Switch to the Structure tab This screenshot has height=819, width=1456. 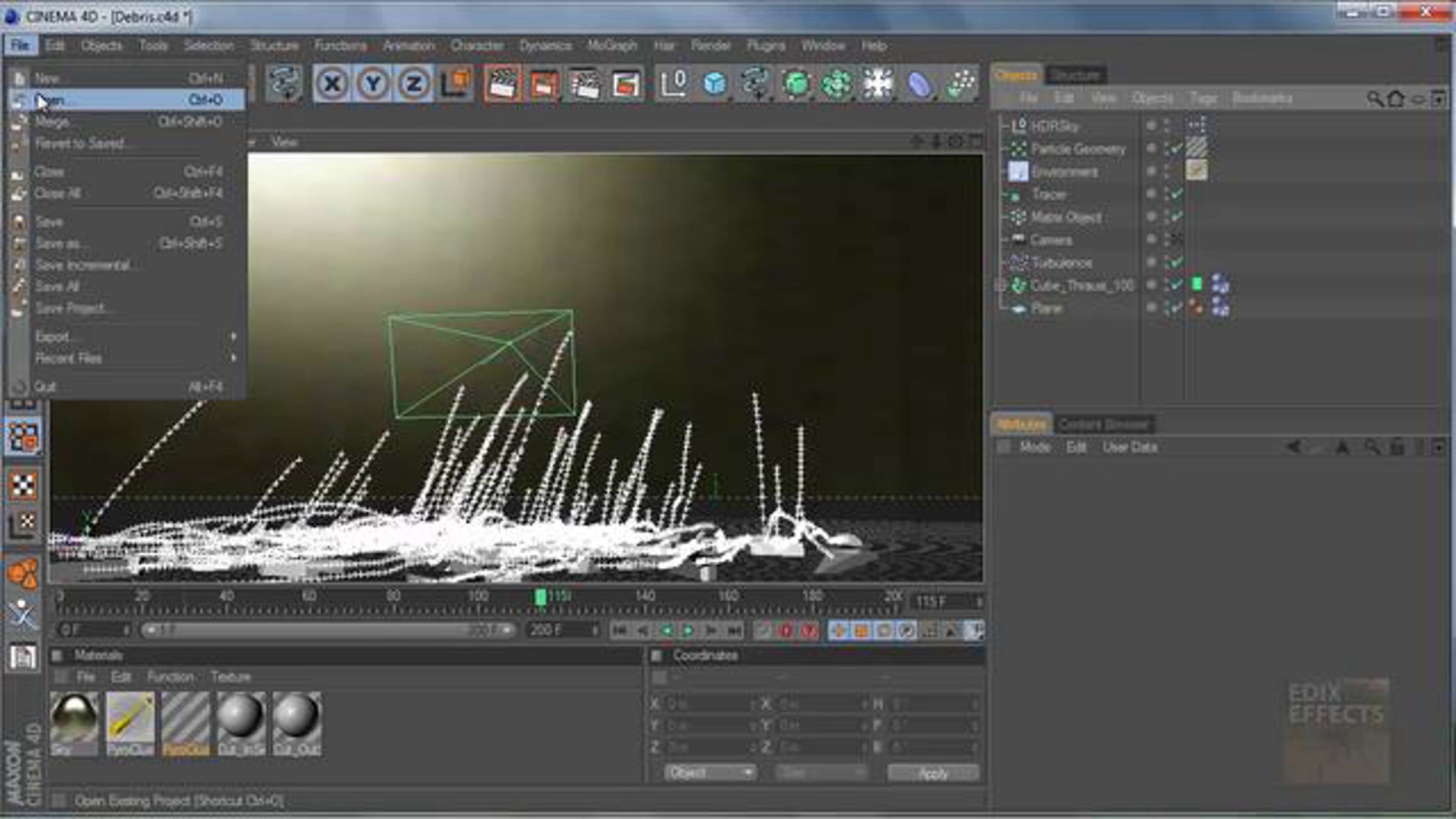[1075, 75]
